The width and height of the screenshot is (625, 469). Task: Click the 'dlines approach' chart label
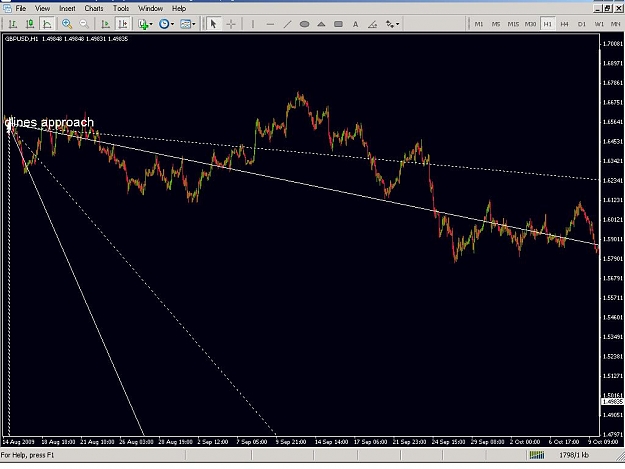49,122
